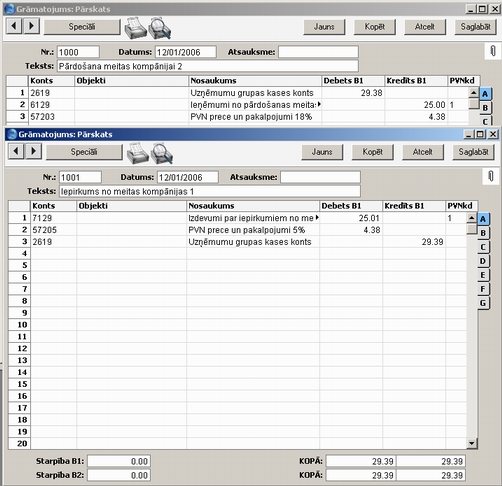Open the Speciāli menu in window 1001
This screenshot has height=486, width=502.
(84, 152)
